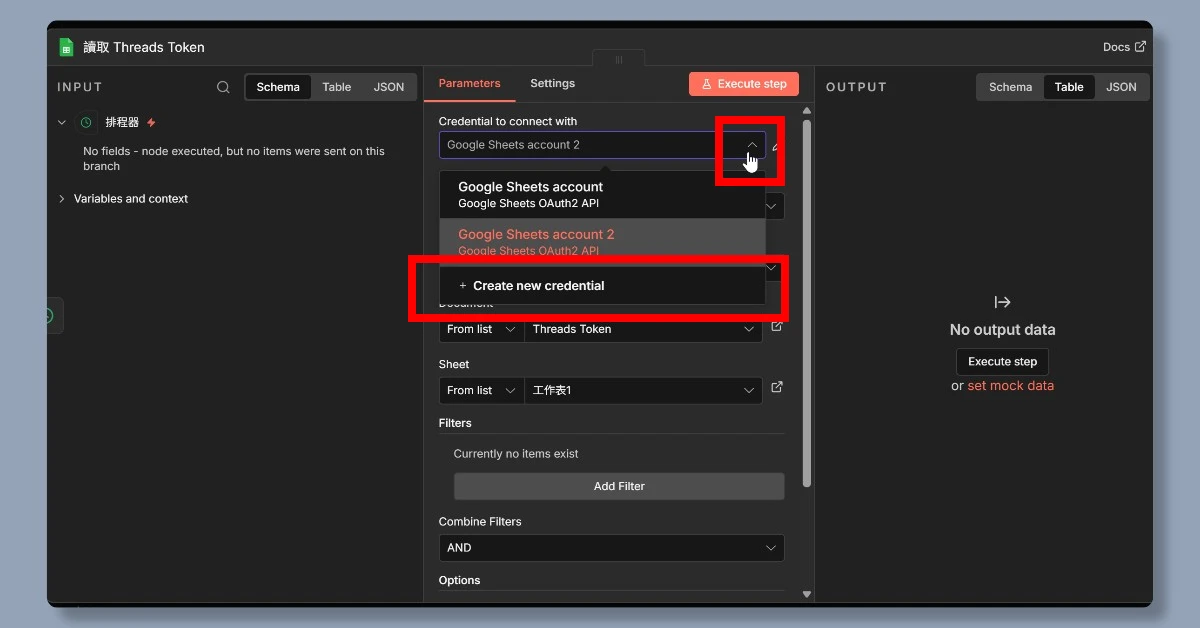This screenshot has width=1200, height=628.
Task: Click the parameters panel scrollbar
Action: pos(807,303)
